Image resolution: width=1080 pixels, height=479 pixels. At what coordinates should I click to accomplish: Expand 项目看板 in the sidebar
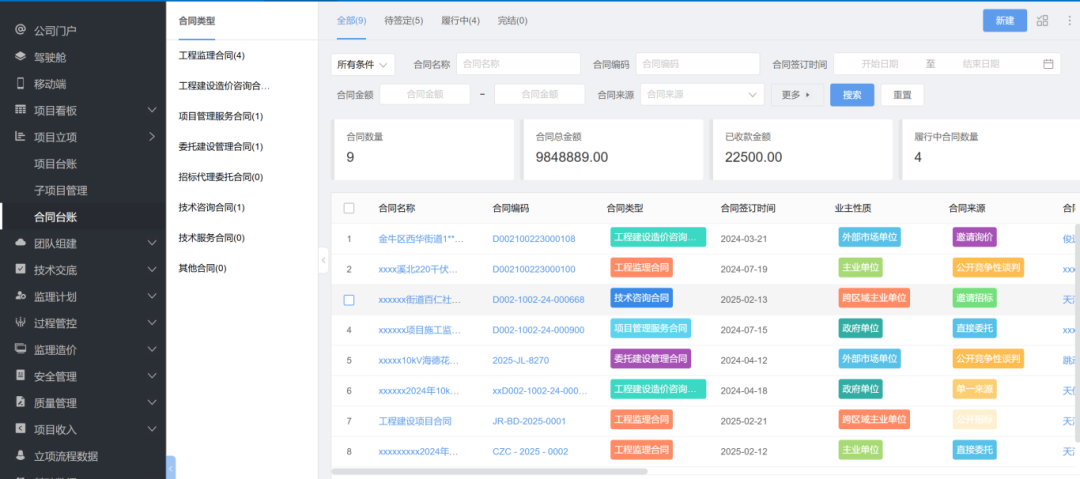(83, 110)
